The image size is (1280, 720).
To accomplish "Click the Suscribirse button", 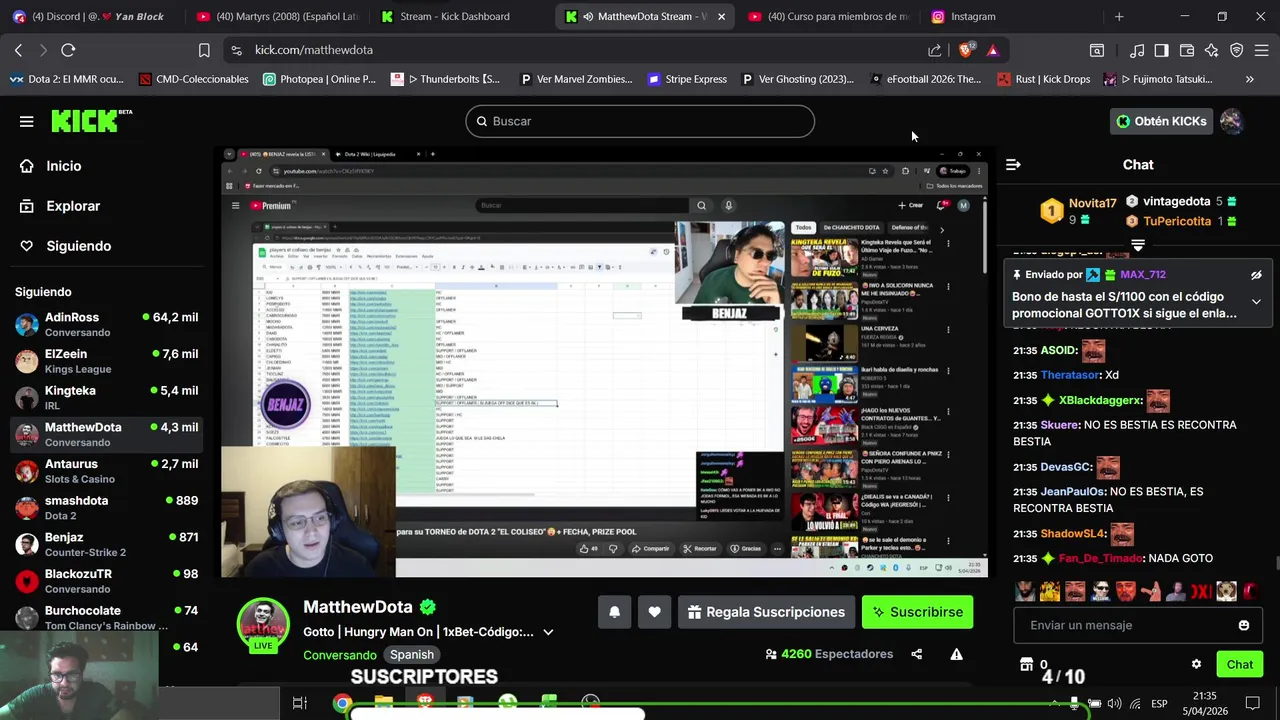I will point(917,612).
